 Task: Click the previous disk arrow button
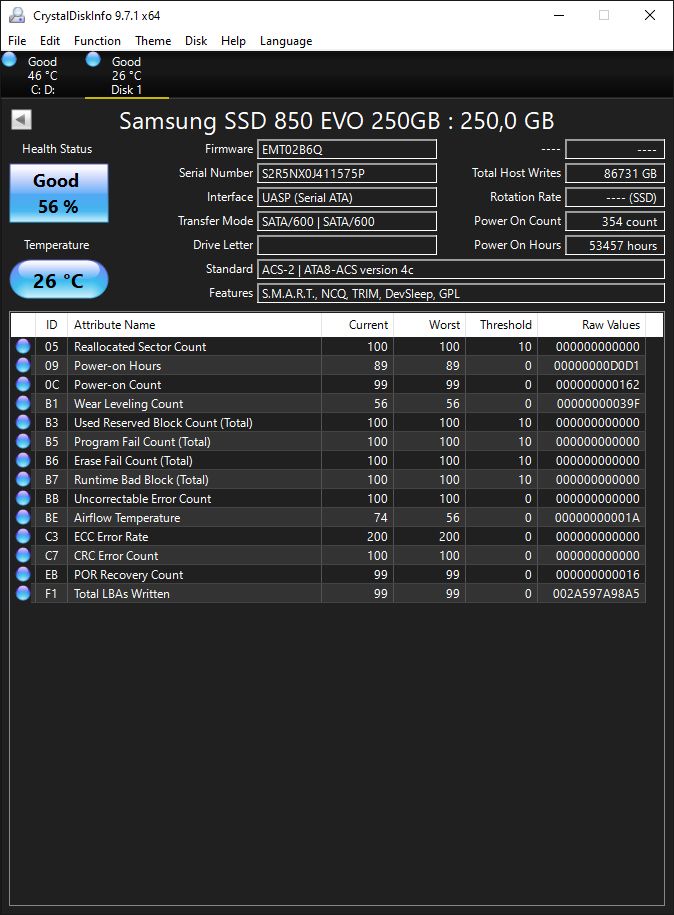21,120
